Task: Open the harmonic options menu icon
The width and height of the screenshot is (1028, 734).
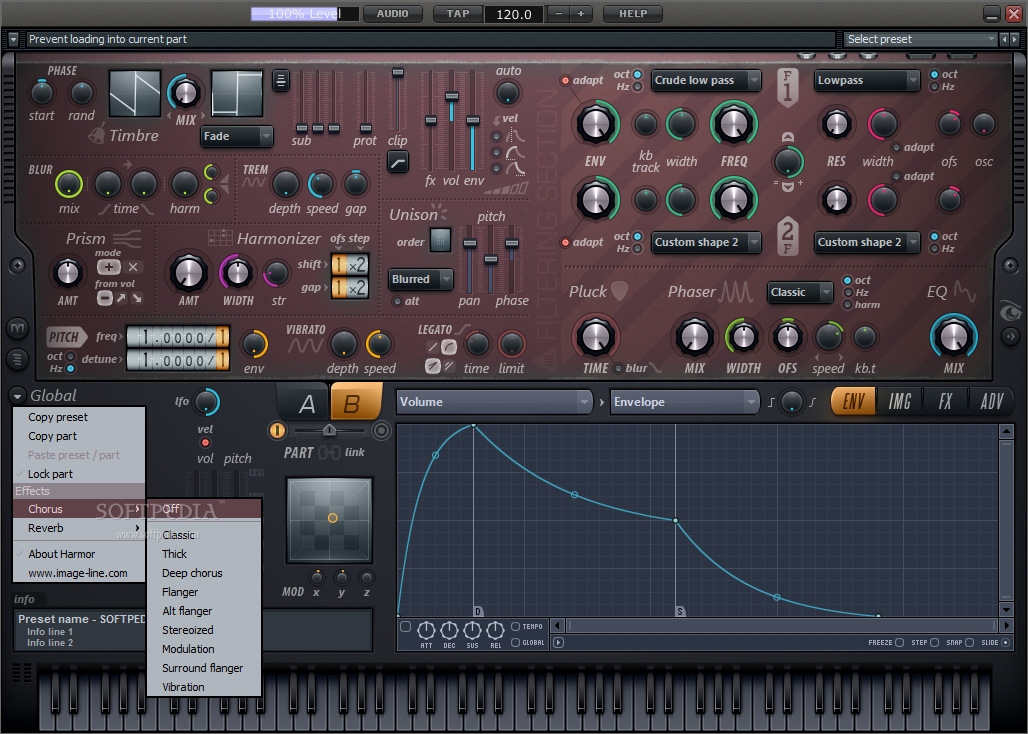Action: click(x=281, y=81)
